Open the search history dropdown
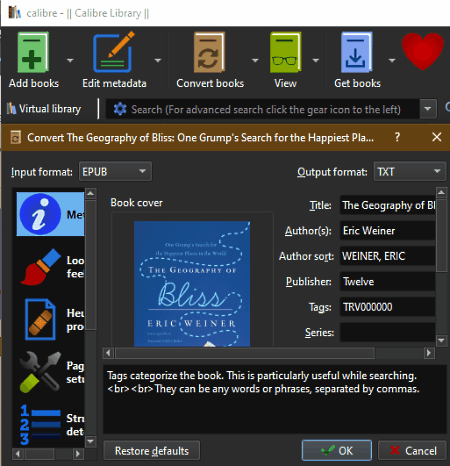This screenshot has height=466, width=450. [x=428, y=109]
